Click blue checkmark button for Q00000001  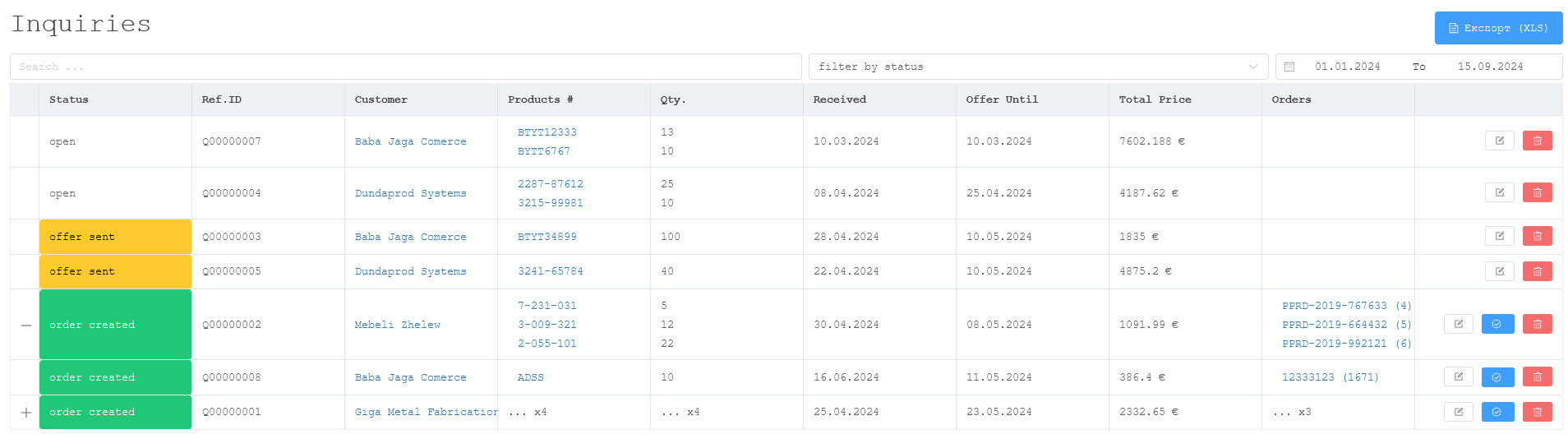tap(1497, 412)
